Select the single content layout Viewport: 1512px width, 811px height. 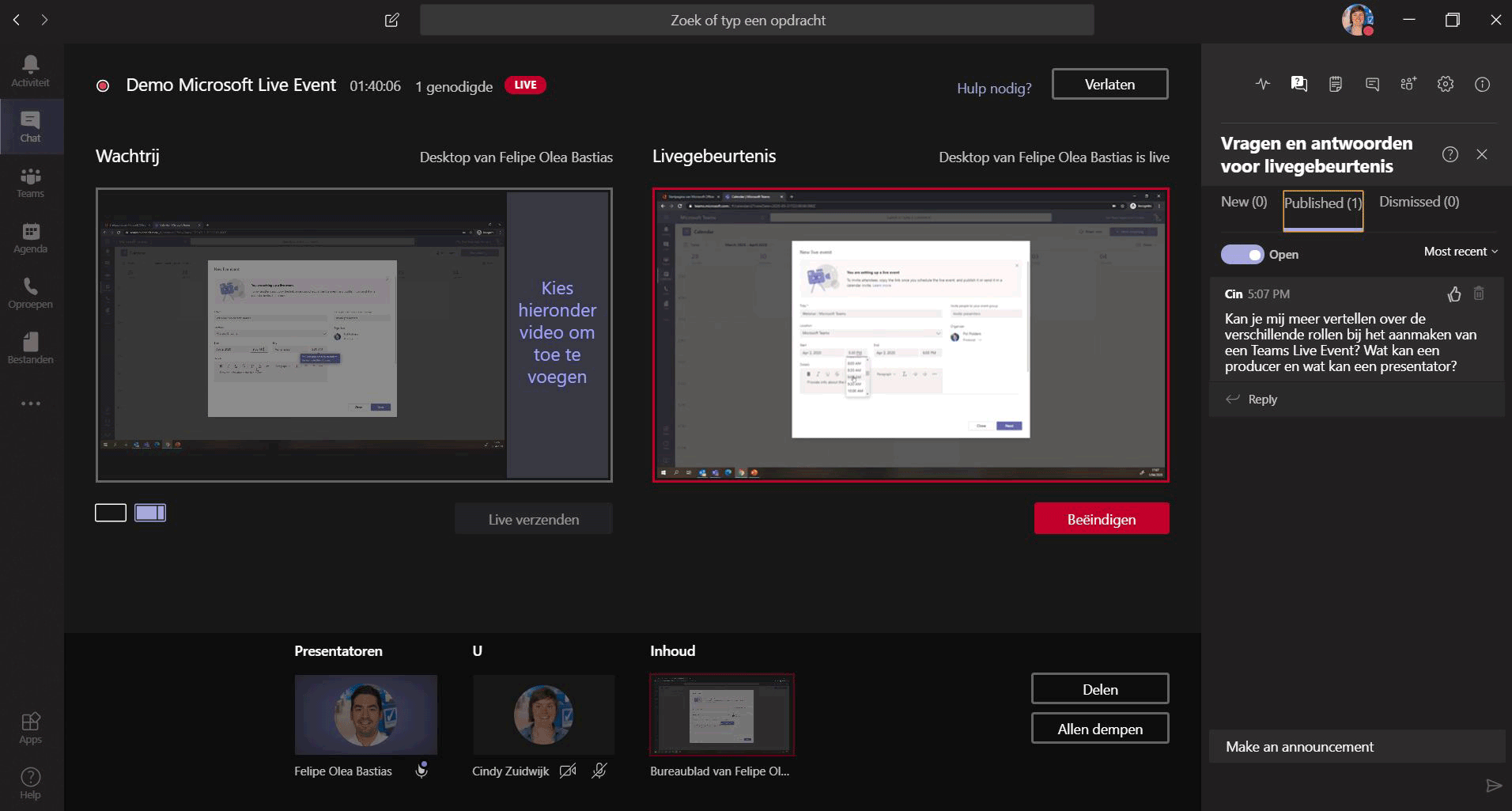point(111,513)
